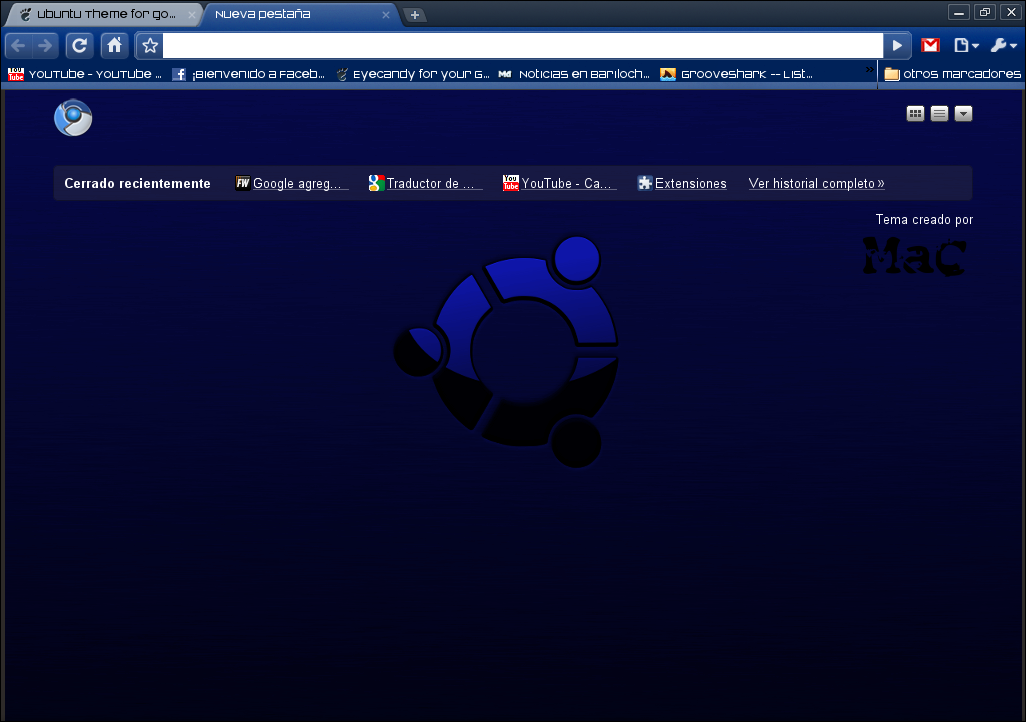
Task: Open the home page
Action: pyautogui.click(x=115, y=45)
